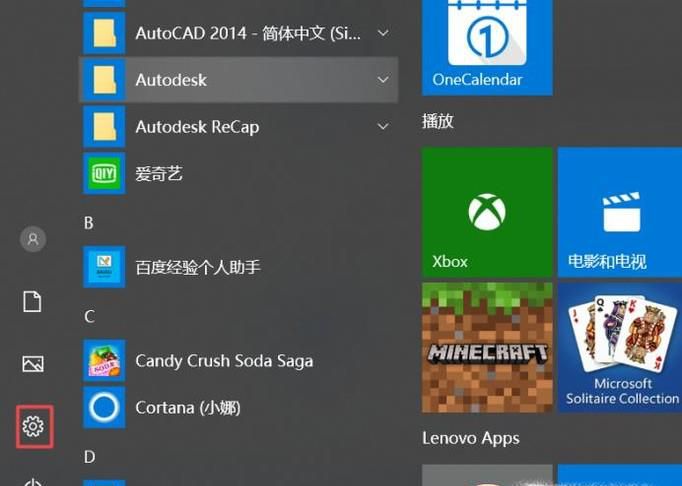Launch the Candy Crush Soda Saga icon
The width and height of the screenshot is (682, 486).
(104, 361)
